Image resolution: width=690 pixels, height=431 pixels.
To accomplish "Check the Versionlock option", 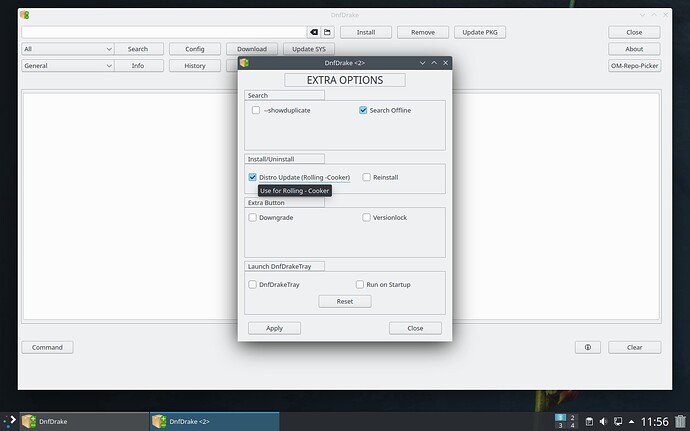I will [x=366, y=217].
